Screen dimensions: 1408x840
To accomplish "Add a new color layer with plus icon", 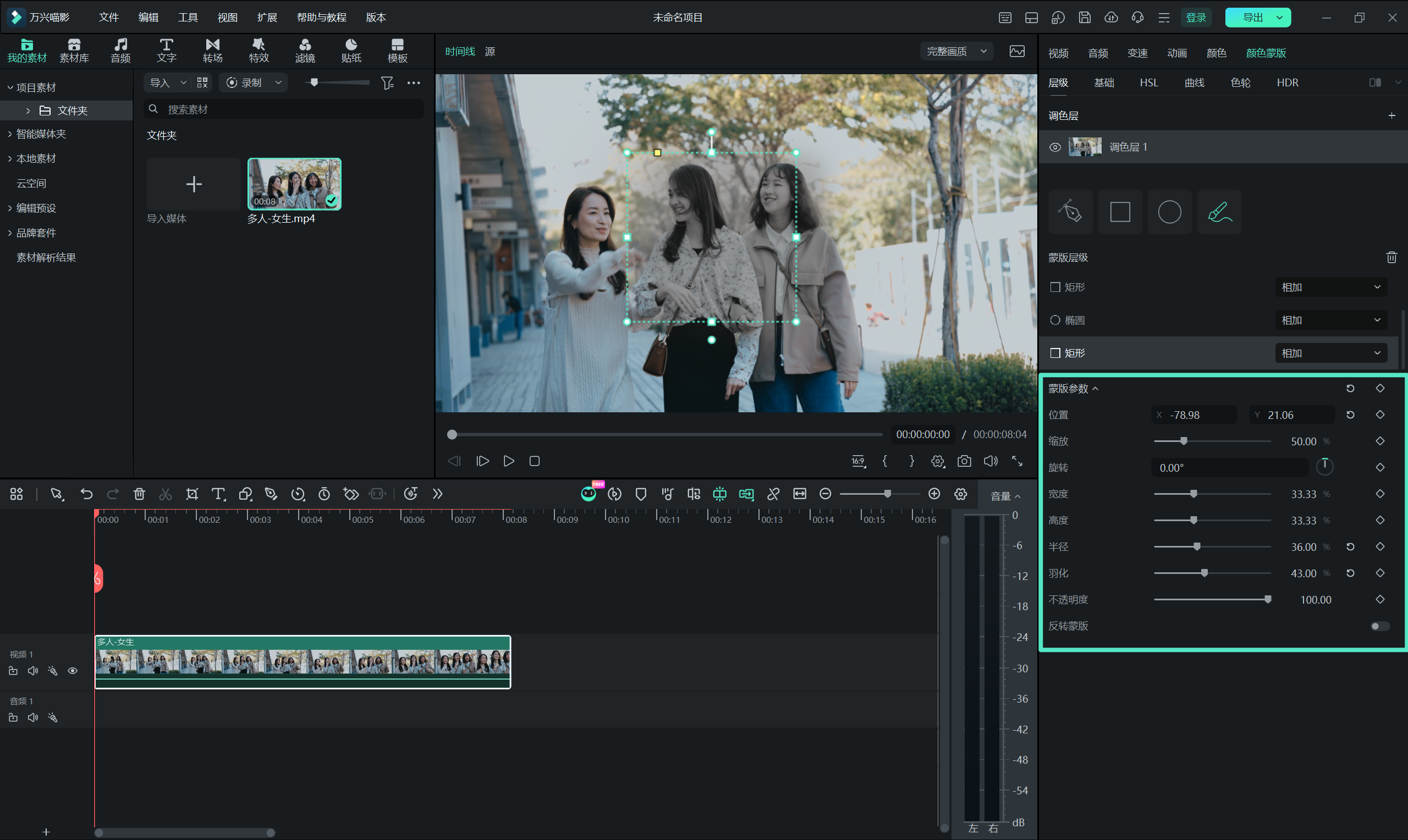I will (x=1391, y=115).
